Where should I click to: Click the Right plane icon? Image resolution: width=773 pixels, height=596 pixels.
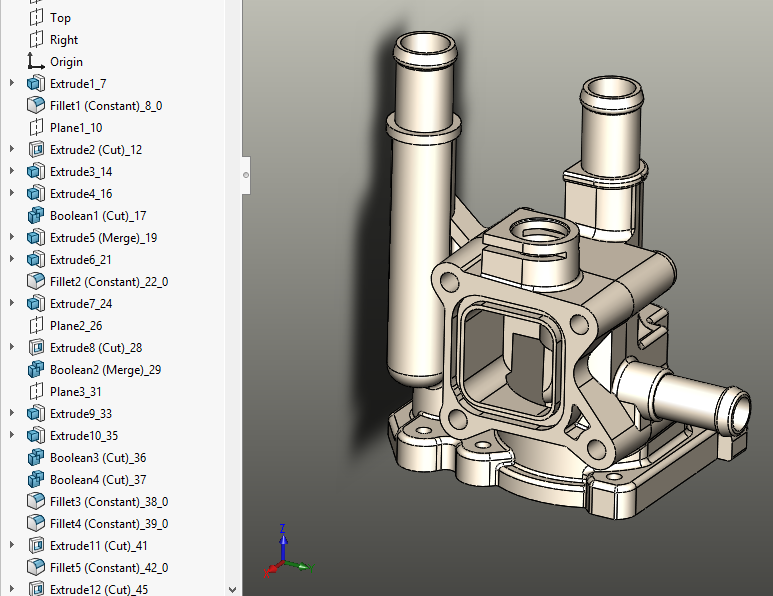(36, 39)
